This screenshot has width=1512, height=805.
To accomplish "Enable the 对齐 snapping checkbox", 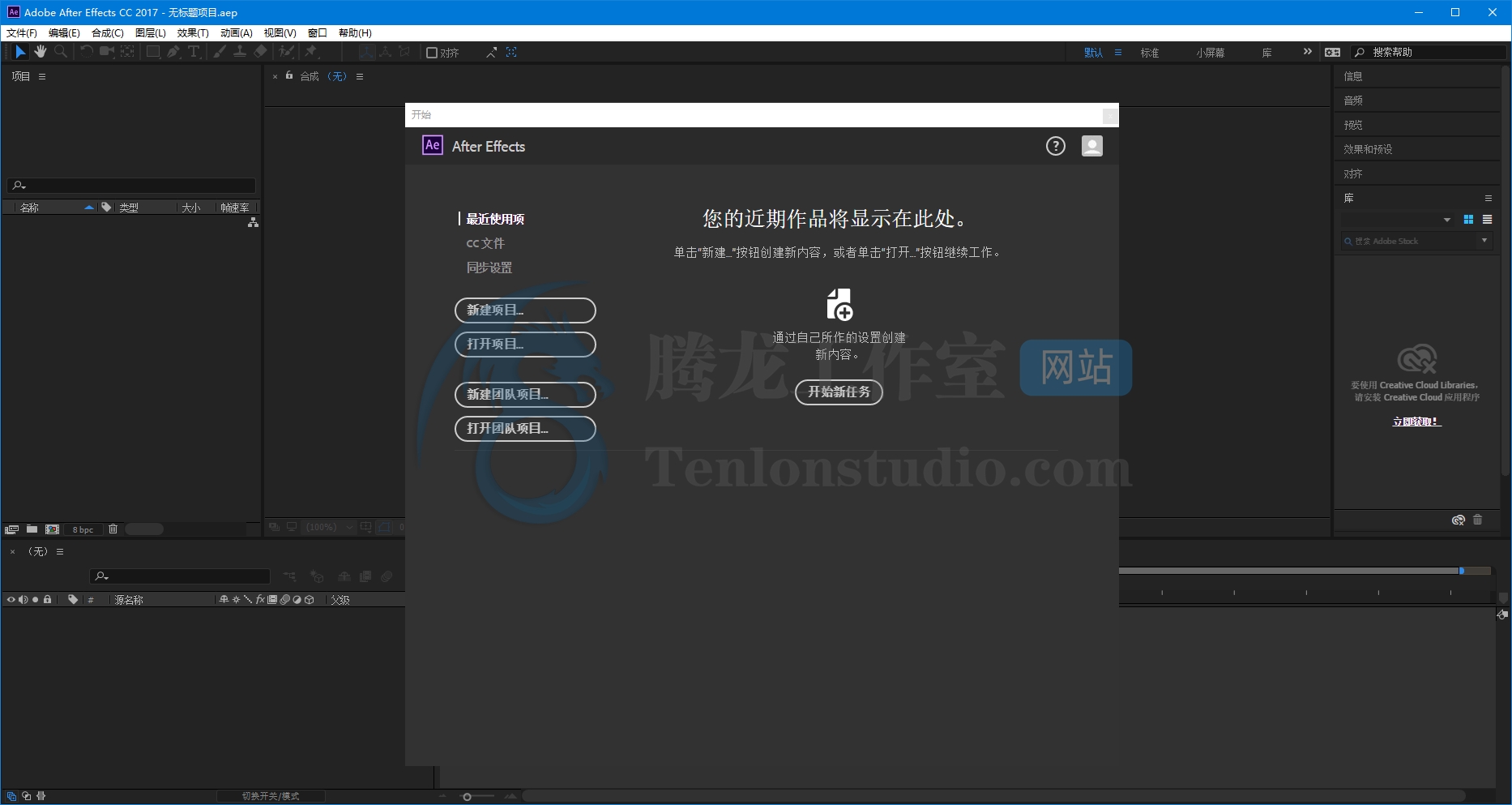I will tap(432, 53).
